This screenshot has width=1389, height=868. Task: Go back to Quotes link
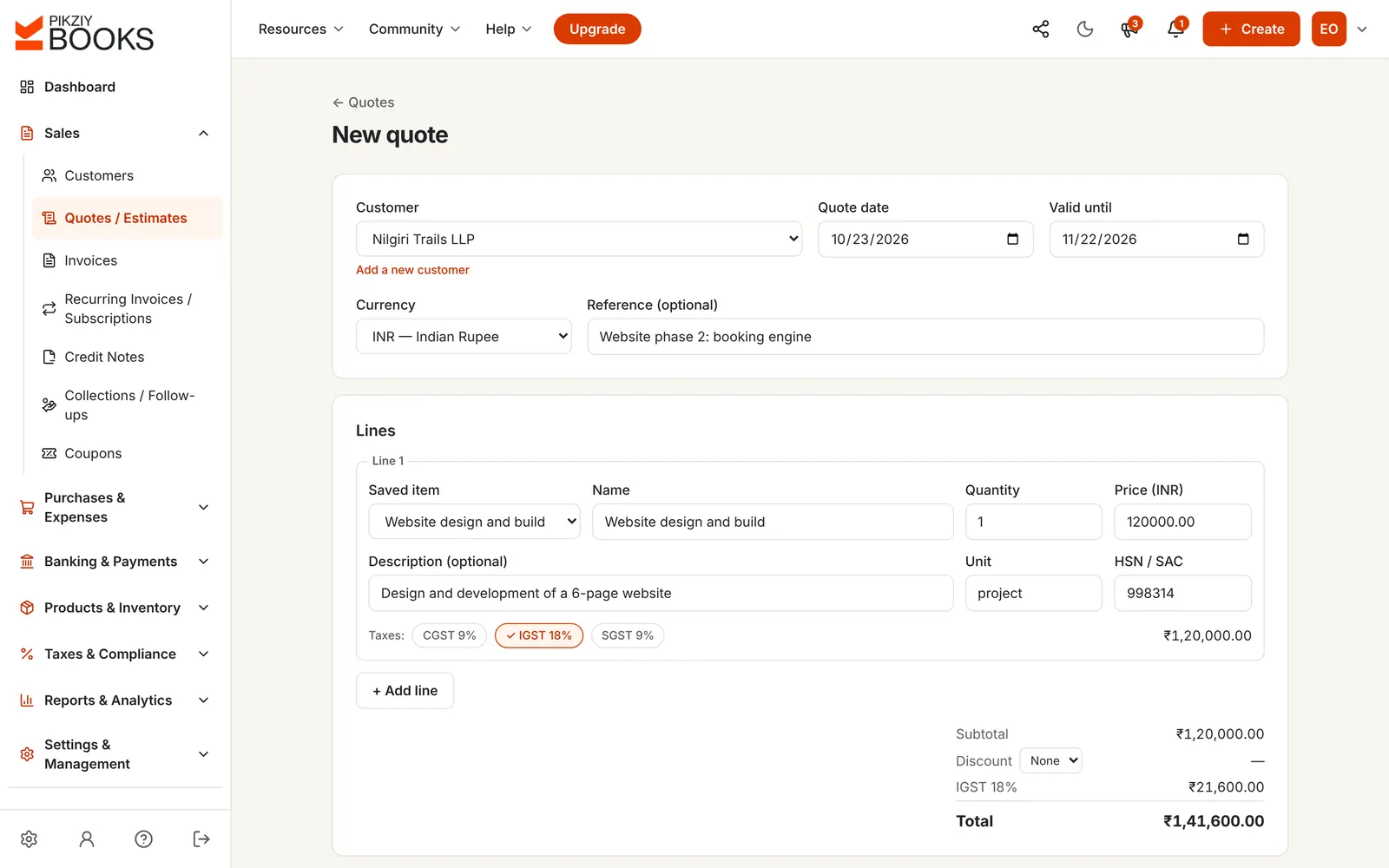(363, 102)
